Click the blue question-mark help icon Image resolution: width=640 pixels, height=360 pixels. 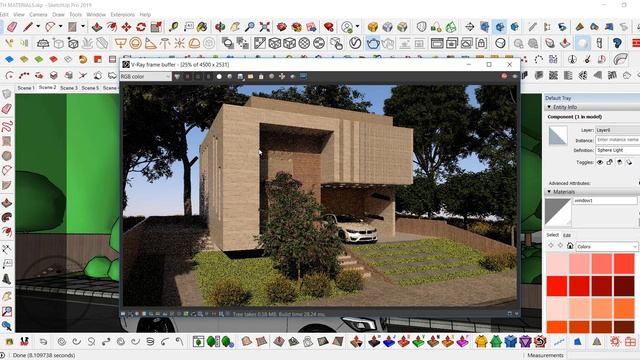[x=617, y=43]
